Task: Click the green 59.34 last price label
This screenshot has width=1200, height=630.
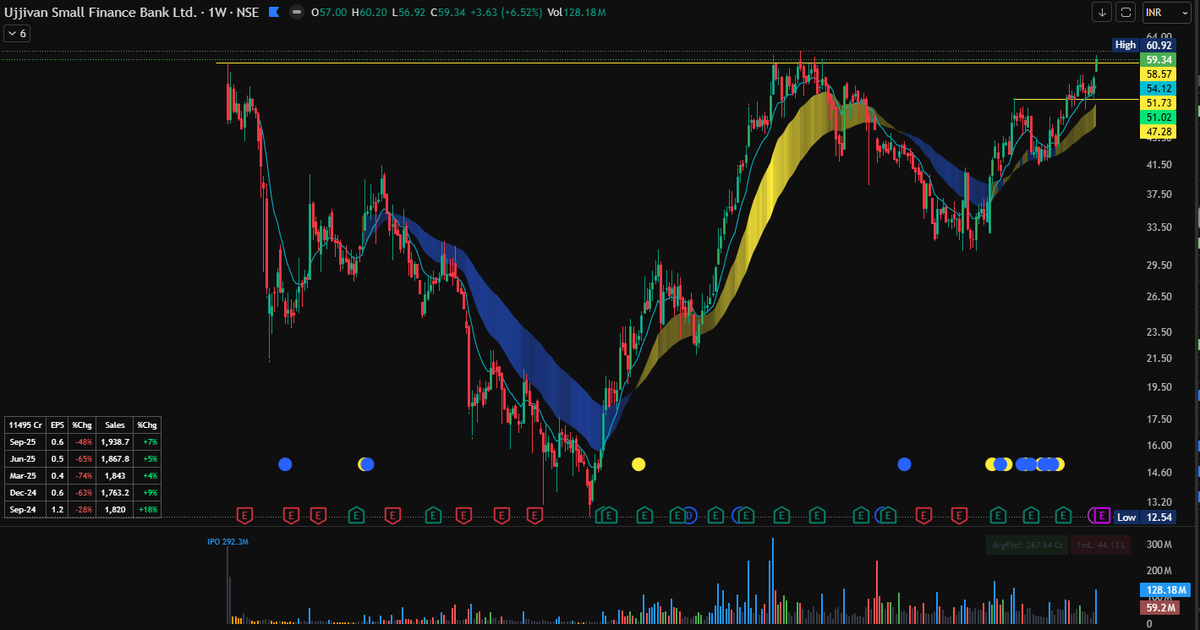Action: tap(1160, 60)
